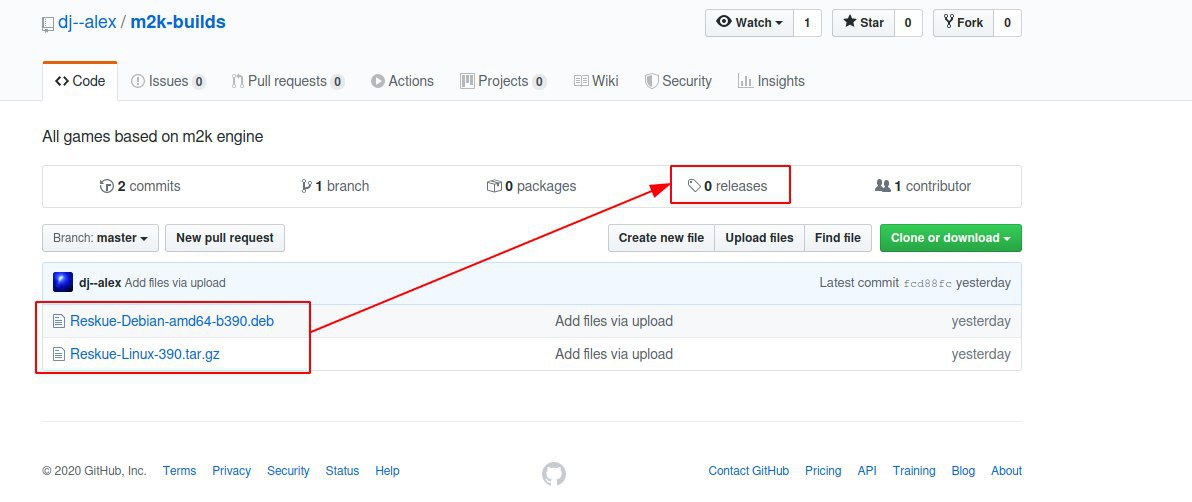
Task: Open commit message on Reskue-Debian row
Action: [613, 321]
